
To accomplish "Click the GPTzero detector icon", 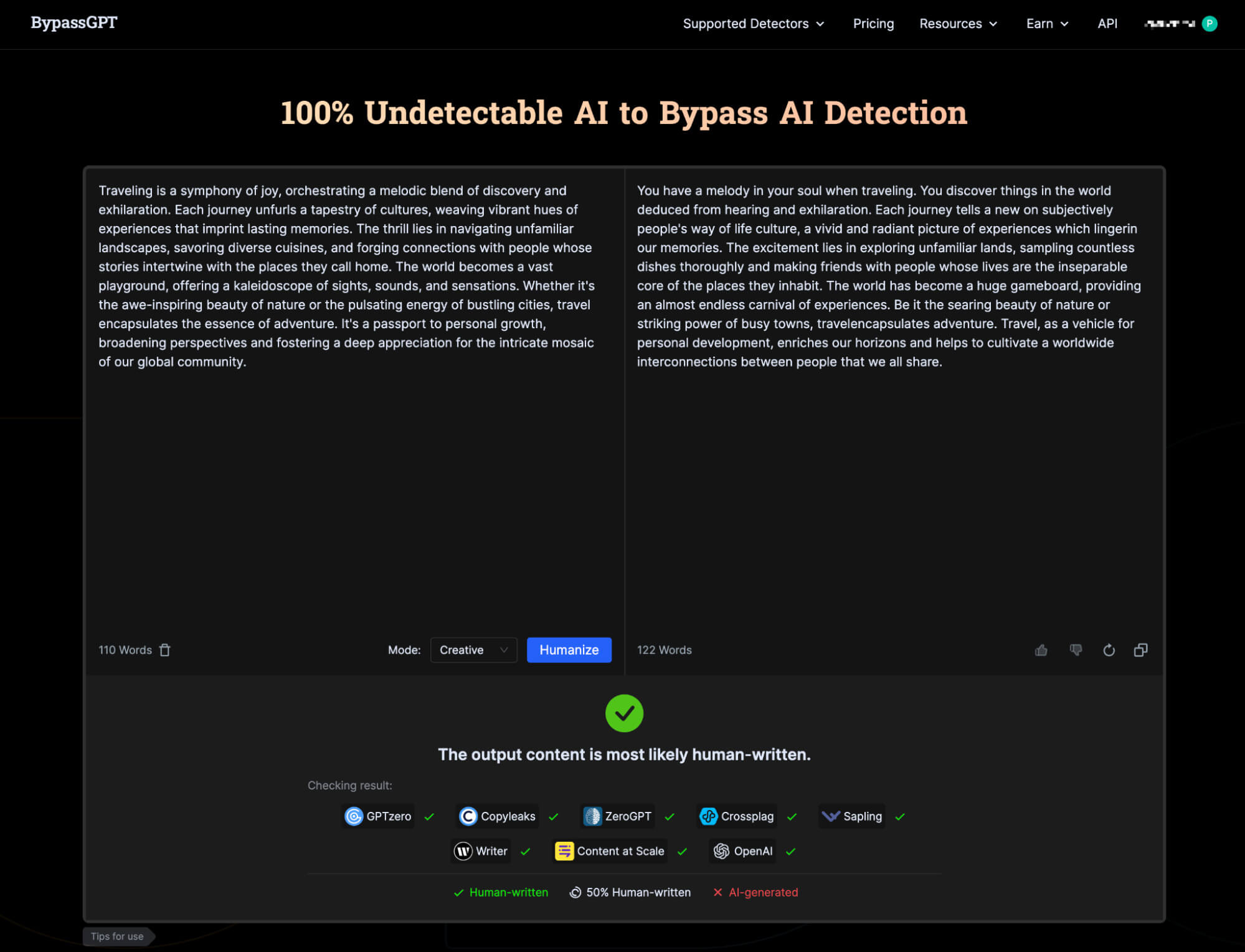I will point(354,816).
